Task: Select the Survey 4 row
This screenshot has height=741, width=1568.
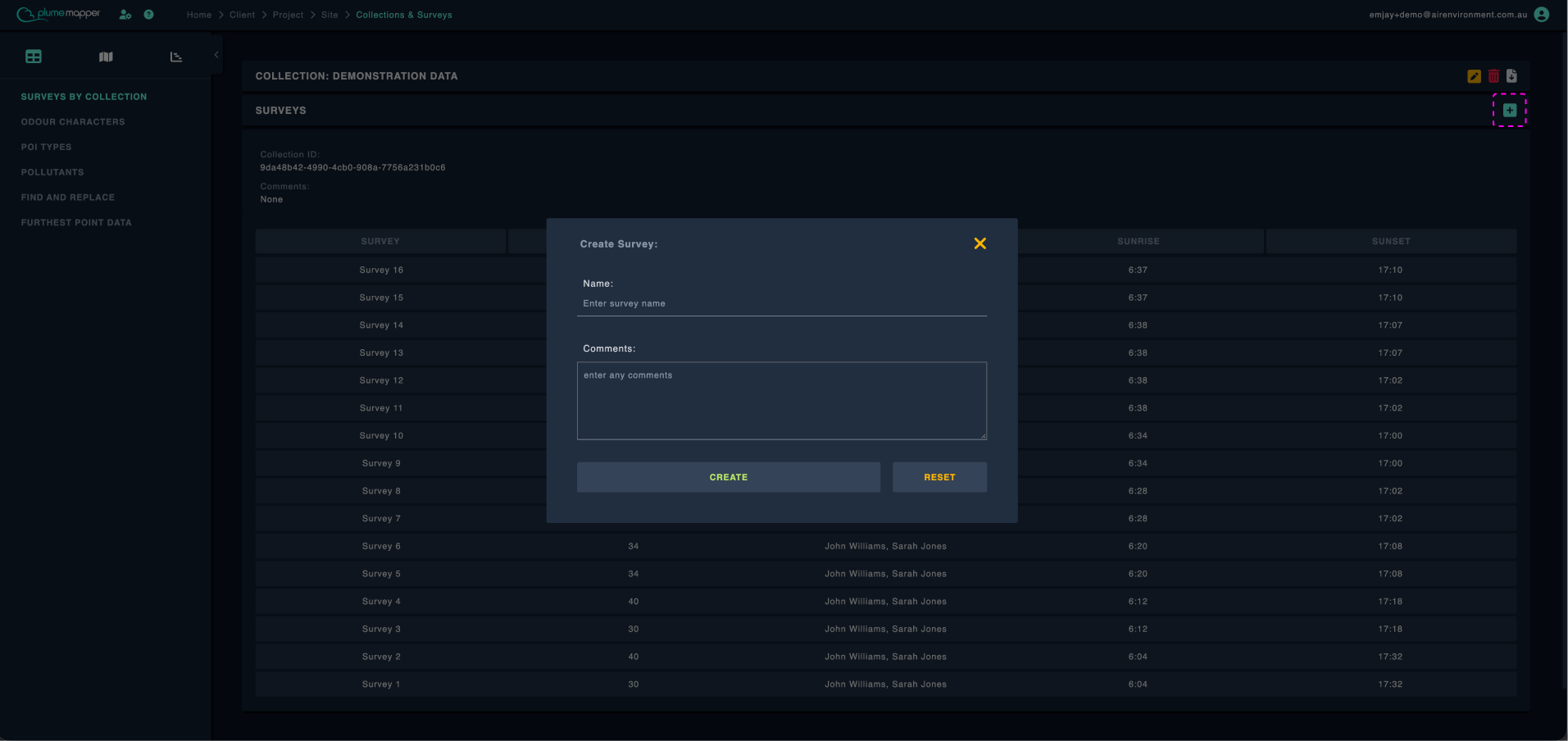Action: [x=886, y=602]
